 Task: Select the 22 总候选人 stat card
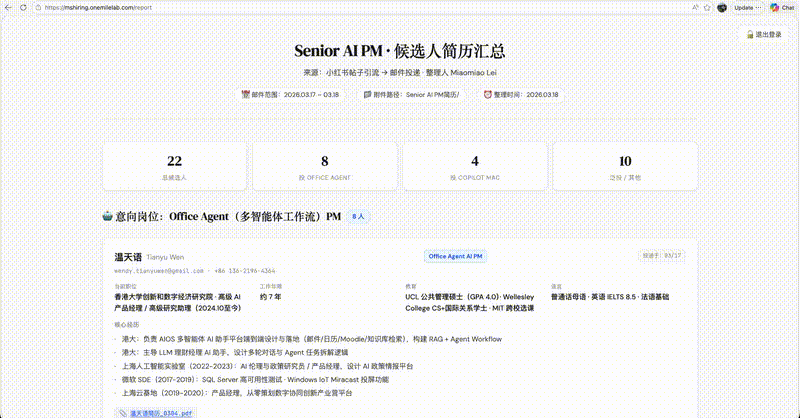point(175,167)
